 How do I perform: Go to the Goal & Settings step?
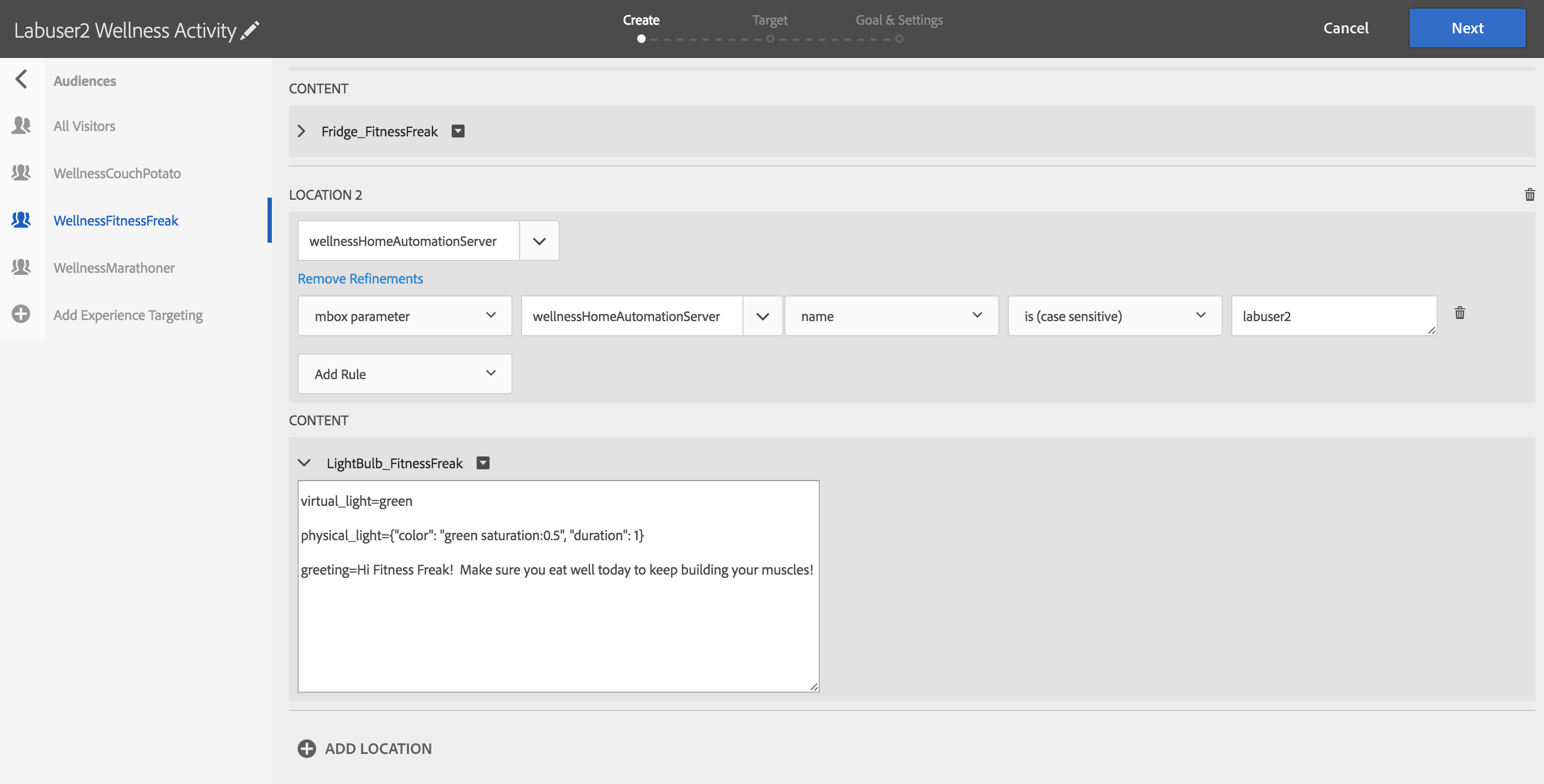[898, 20]
